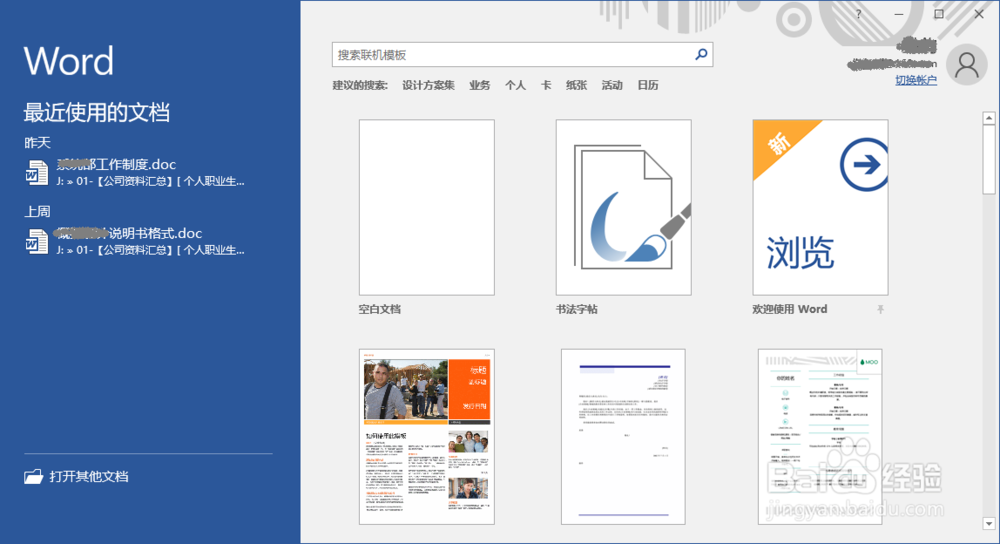Screen dimensions: 1000x544
Task: Click the vertical scrollbar thumb
Action: pos(989,159)
